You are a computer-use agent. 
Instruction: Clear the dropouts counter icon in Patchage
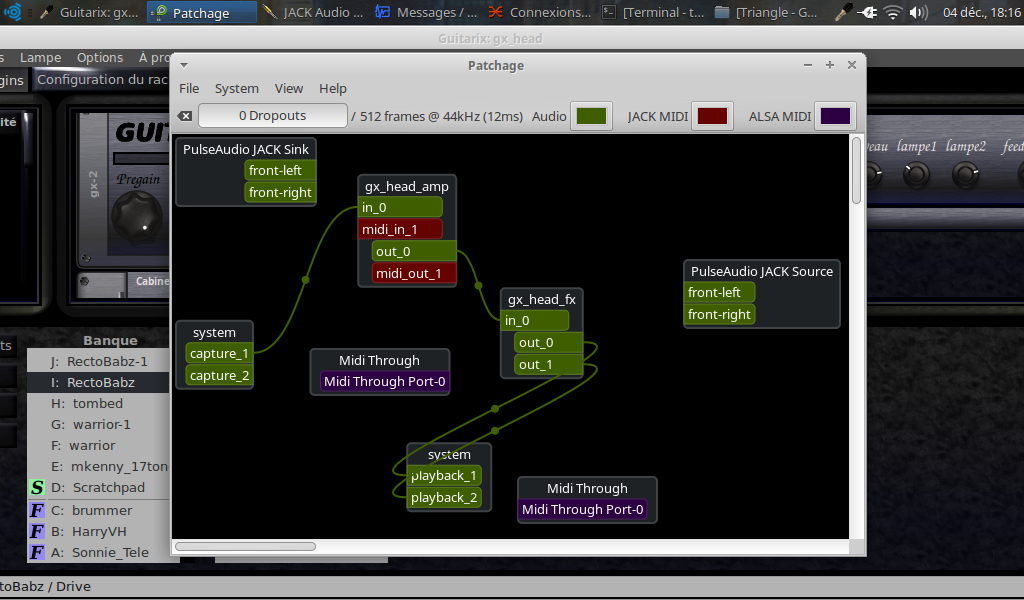(x=185, y=116)
